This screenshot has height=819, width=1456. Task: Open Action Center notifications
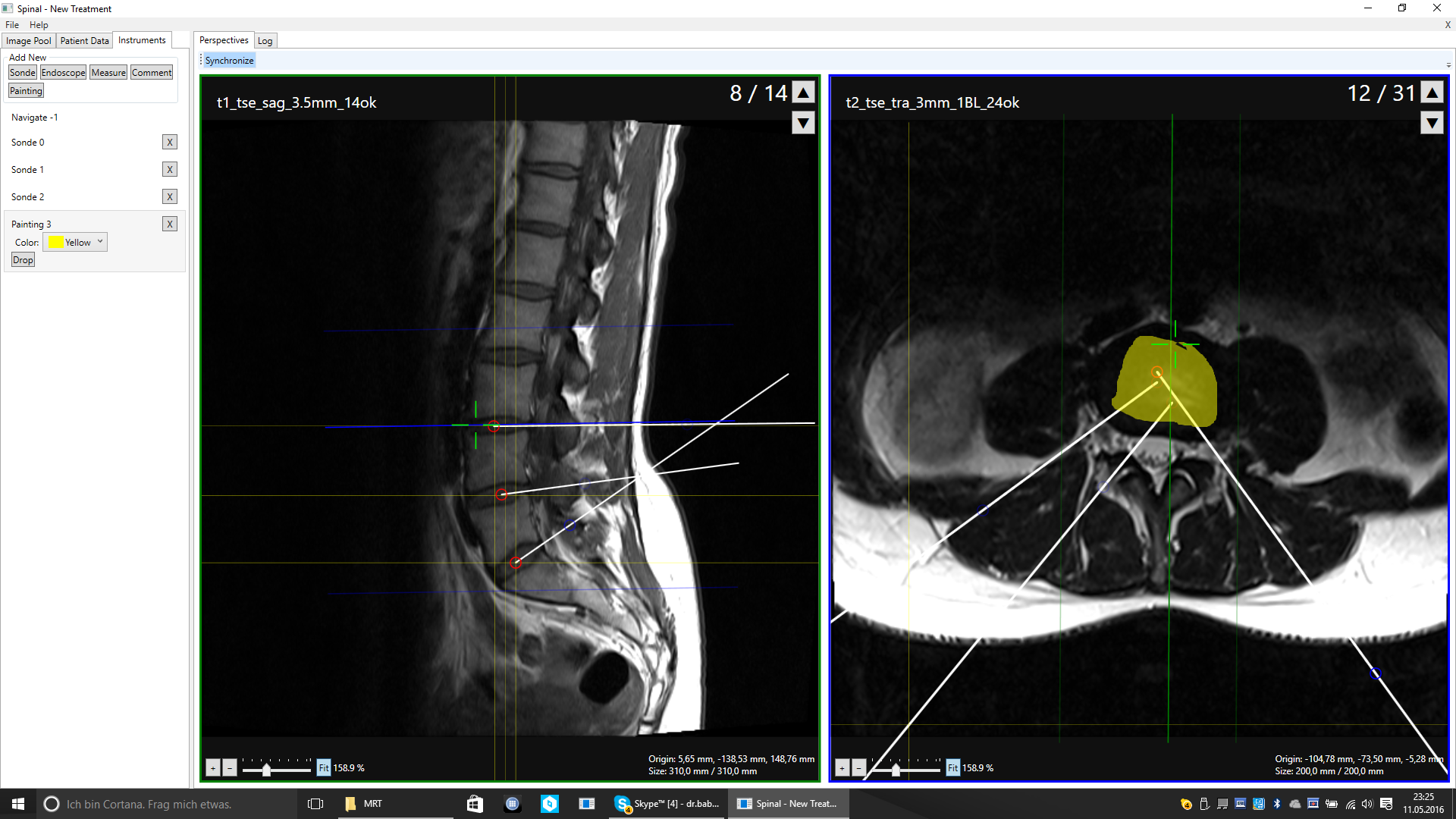pyautogui.click(x=1386, y=804)
